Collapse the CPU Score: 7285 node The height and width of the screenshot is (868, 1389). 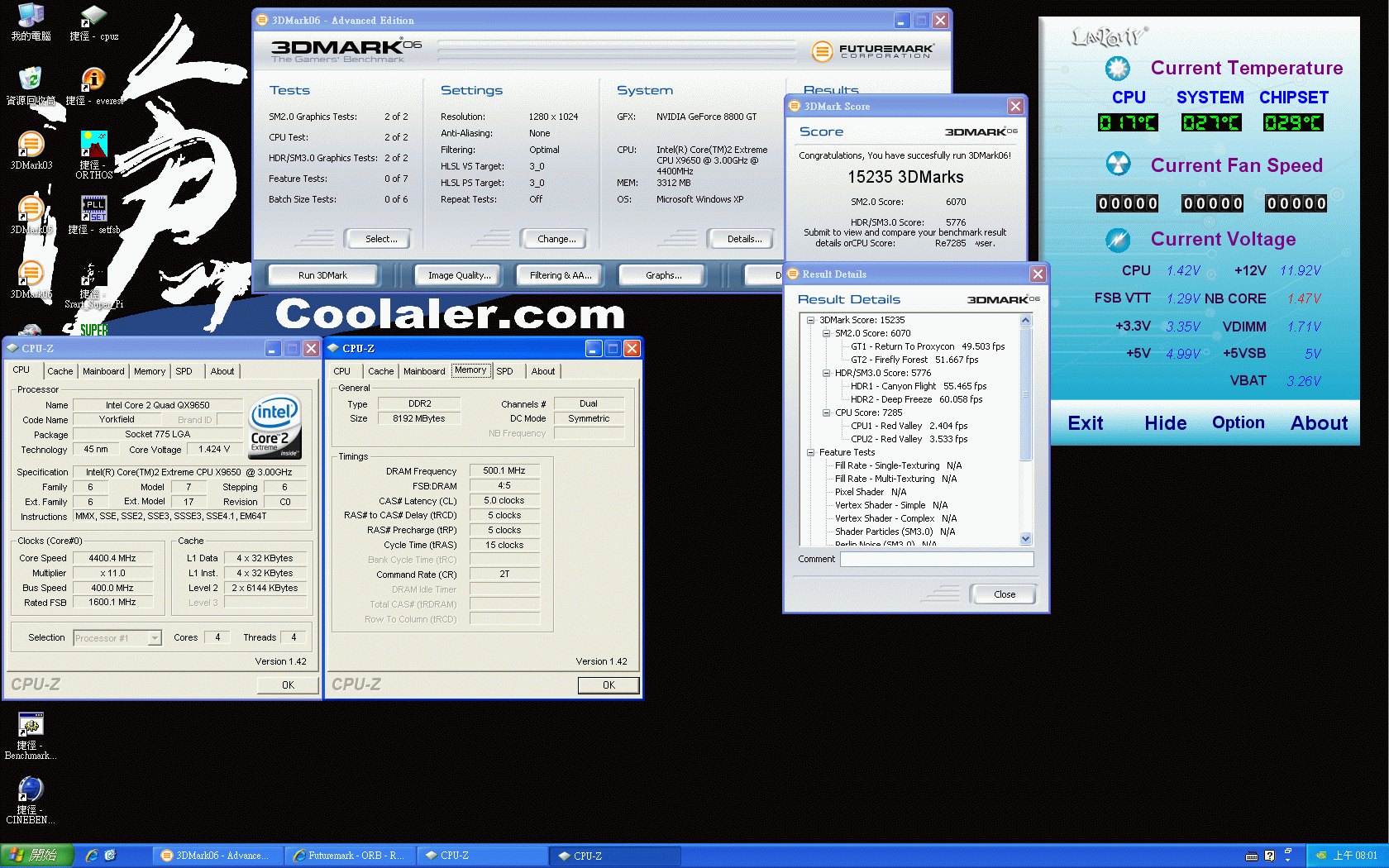pos(826,413)
